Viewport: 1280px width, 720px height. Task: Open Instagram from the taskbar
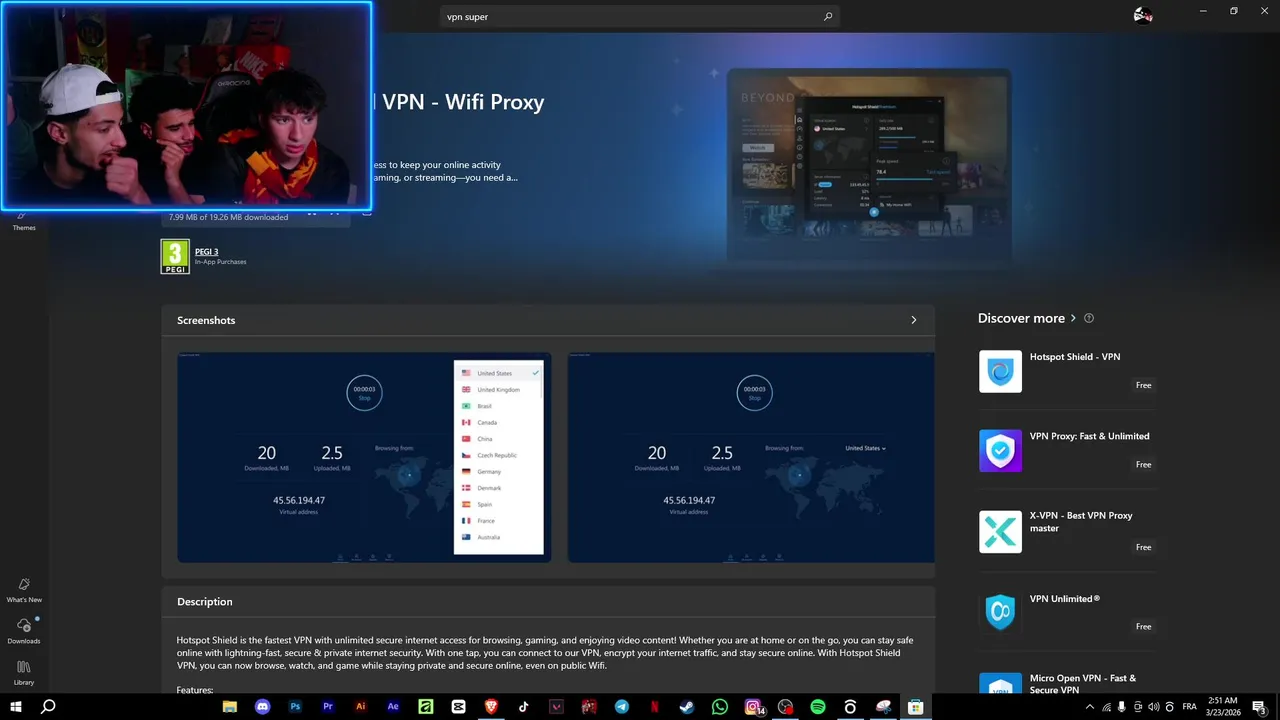click(x=753, y=707)
